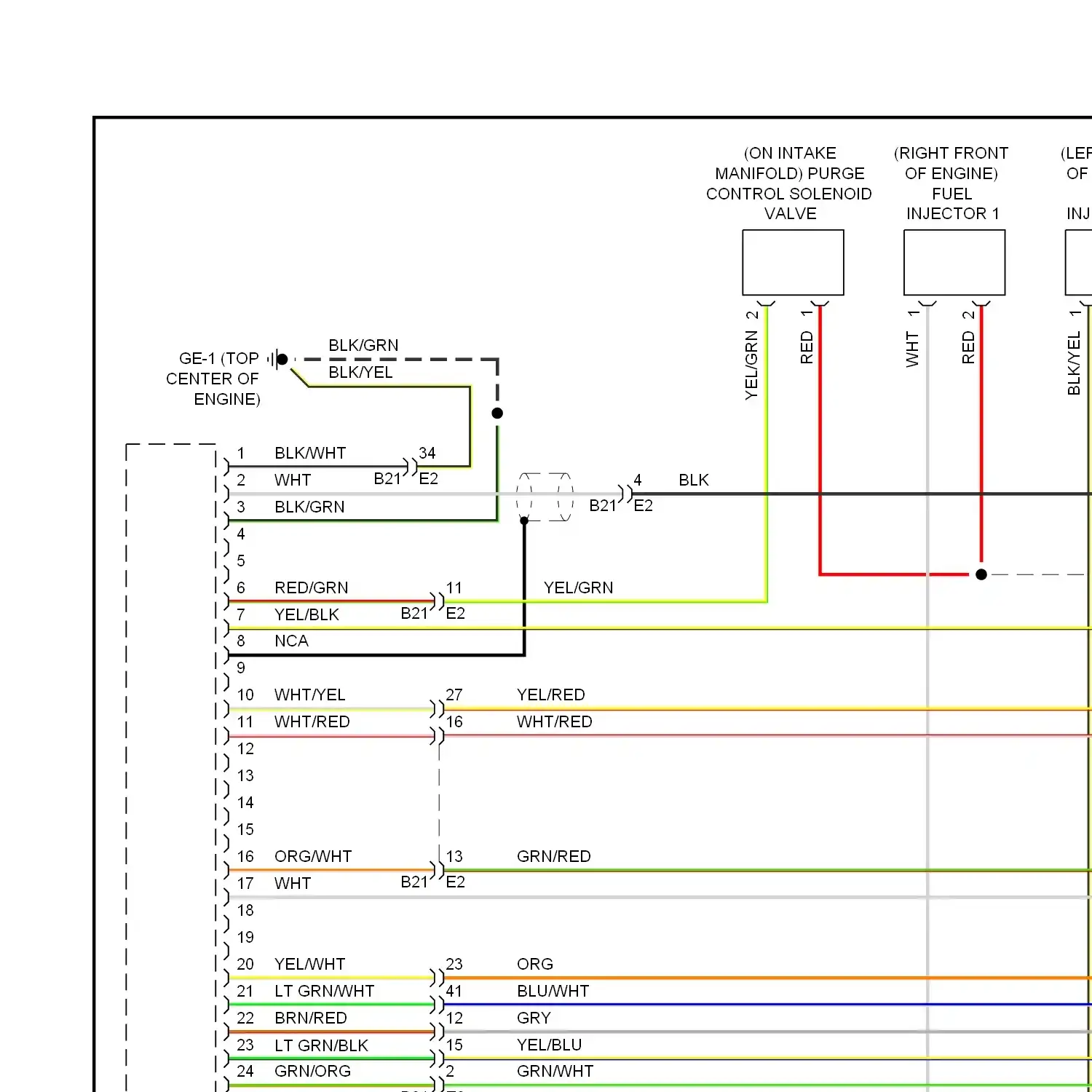Click the BLK/YEL label near GE-1 ground

(360, 372)
